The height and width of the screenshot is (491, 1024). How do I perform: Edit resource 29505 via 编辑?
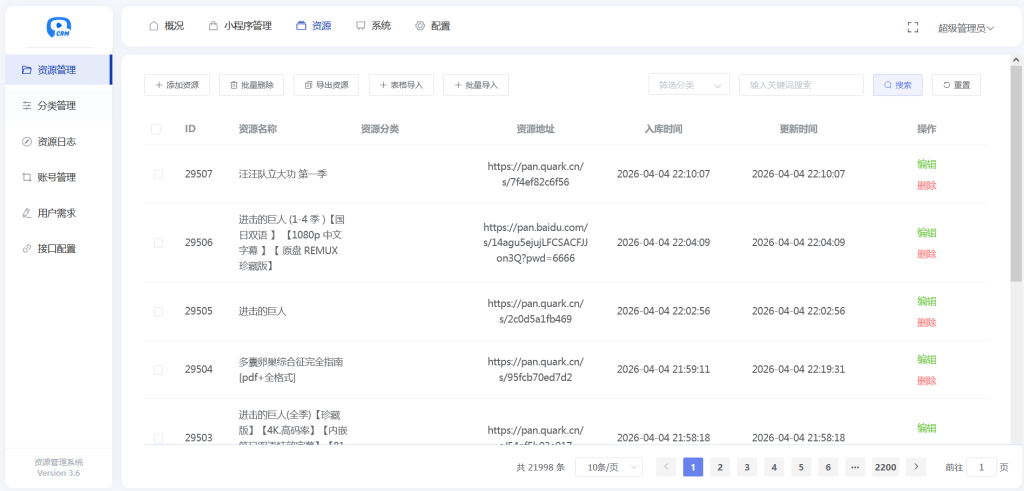coord(927,301)
